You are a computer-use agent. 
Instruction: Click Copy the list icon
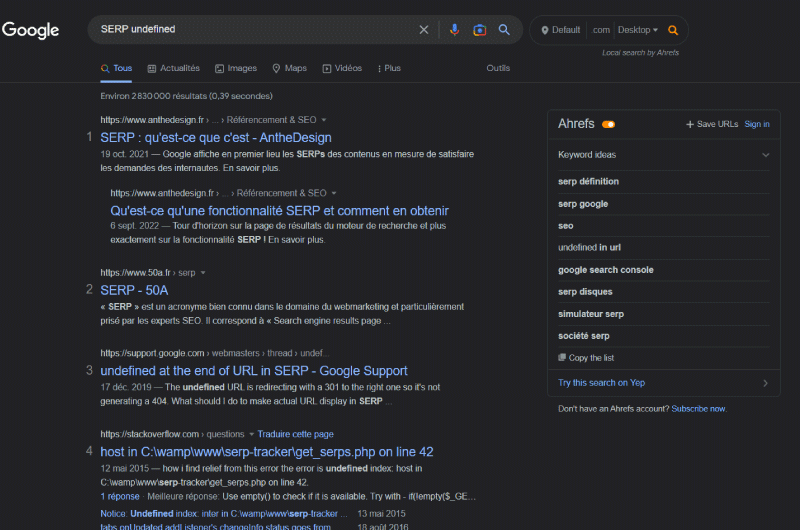tap(562, 357)
